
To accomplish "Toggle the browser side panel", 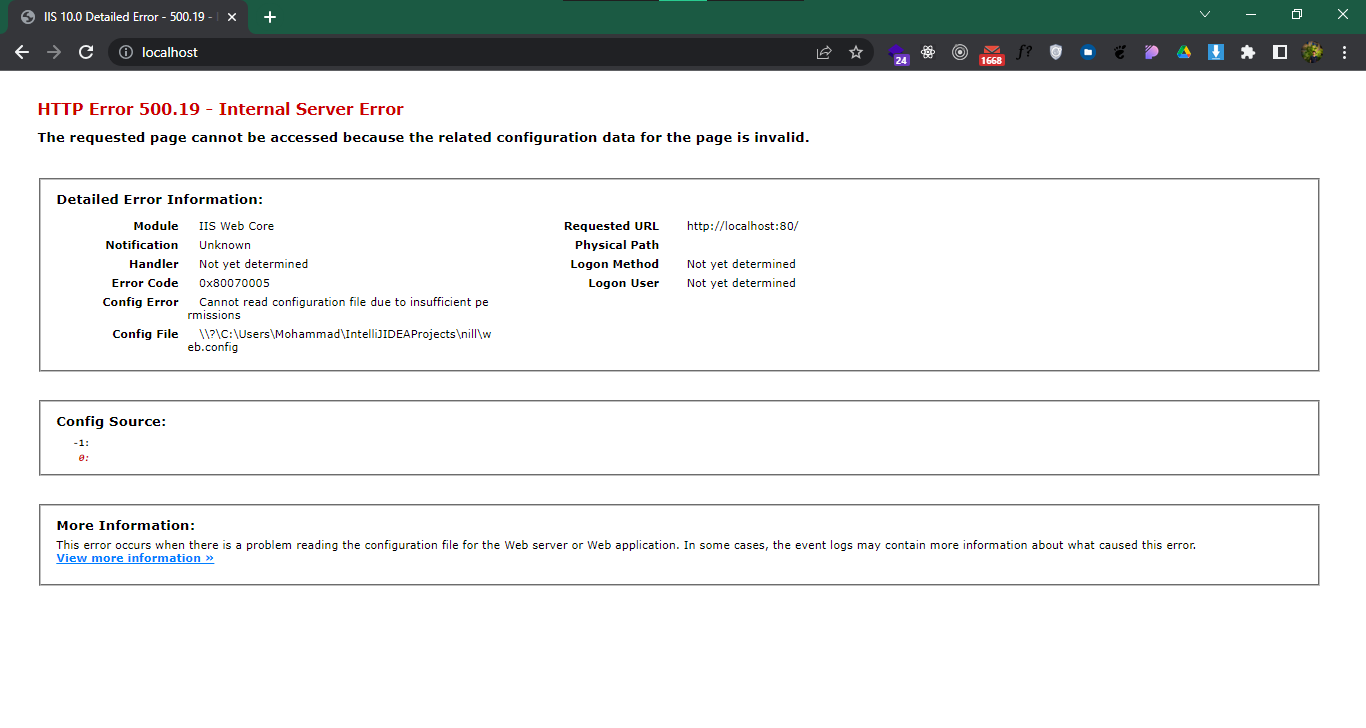I will tap(1280, 52).
